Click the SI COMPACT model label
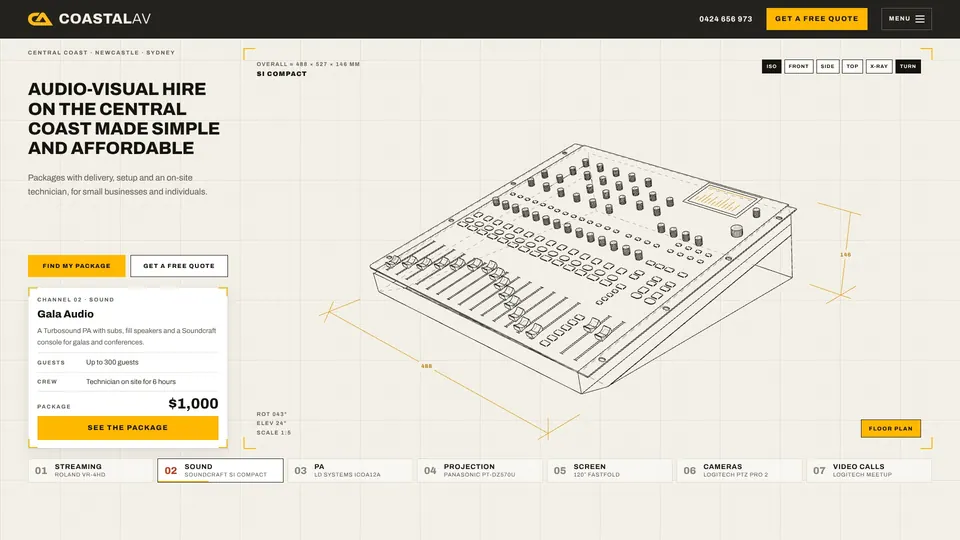The height and width of the screenshot is (540, 960). 282,73
